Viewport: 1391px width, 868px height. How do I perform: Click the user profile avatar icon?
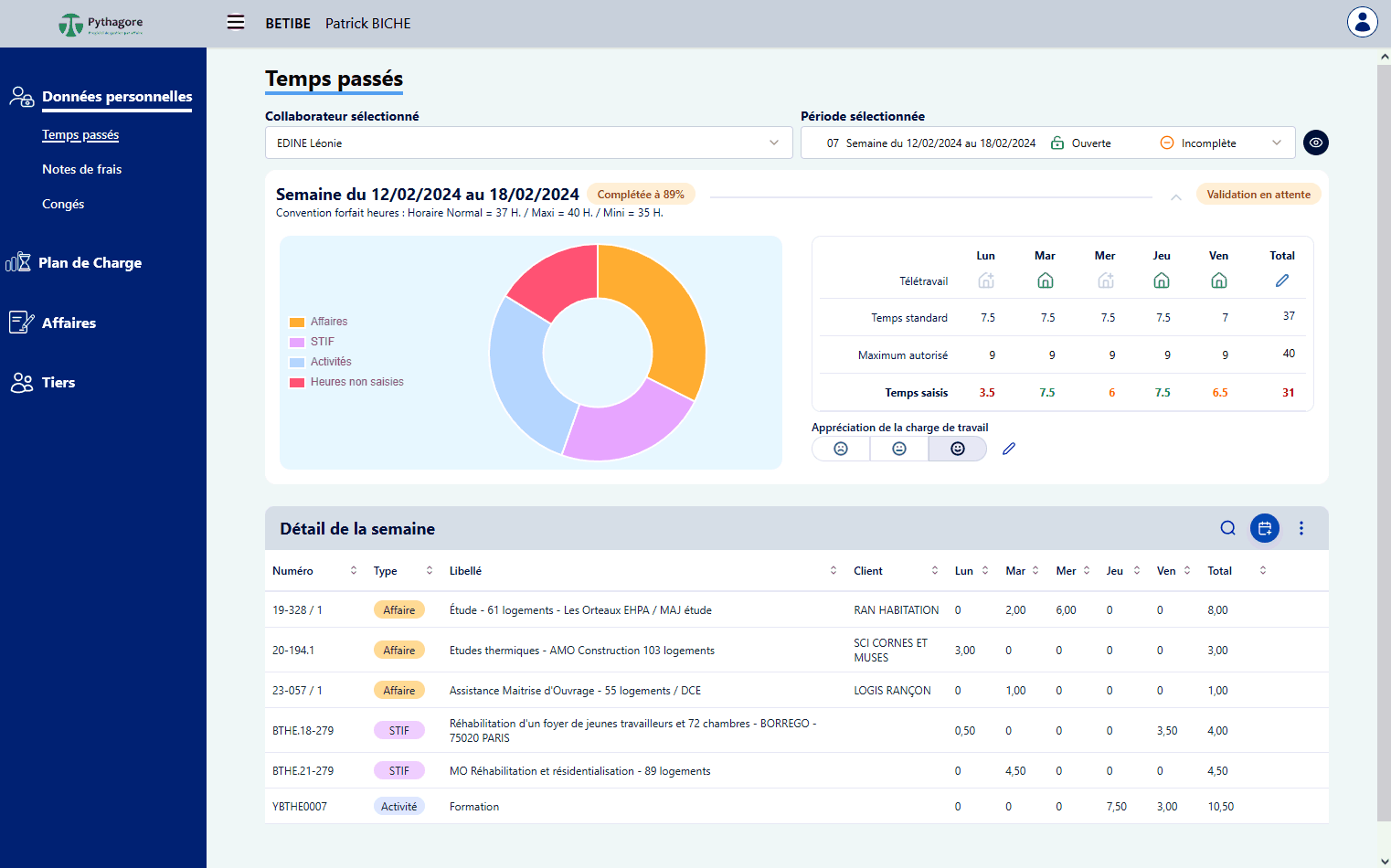click(x=1362, y=22)
